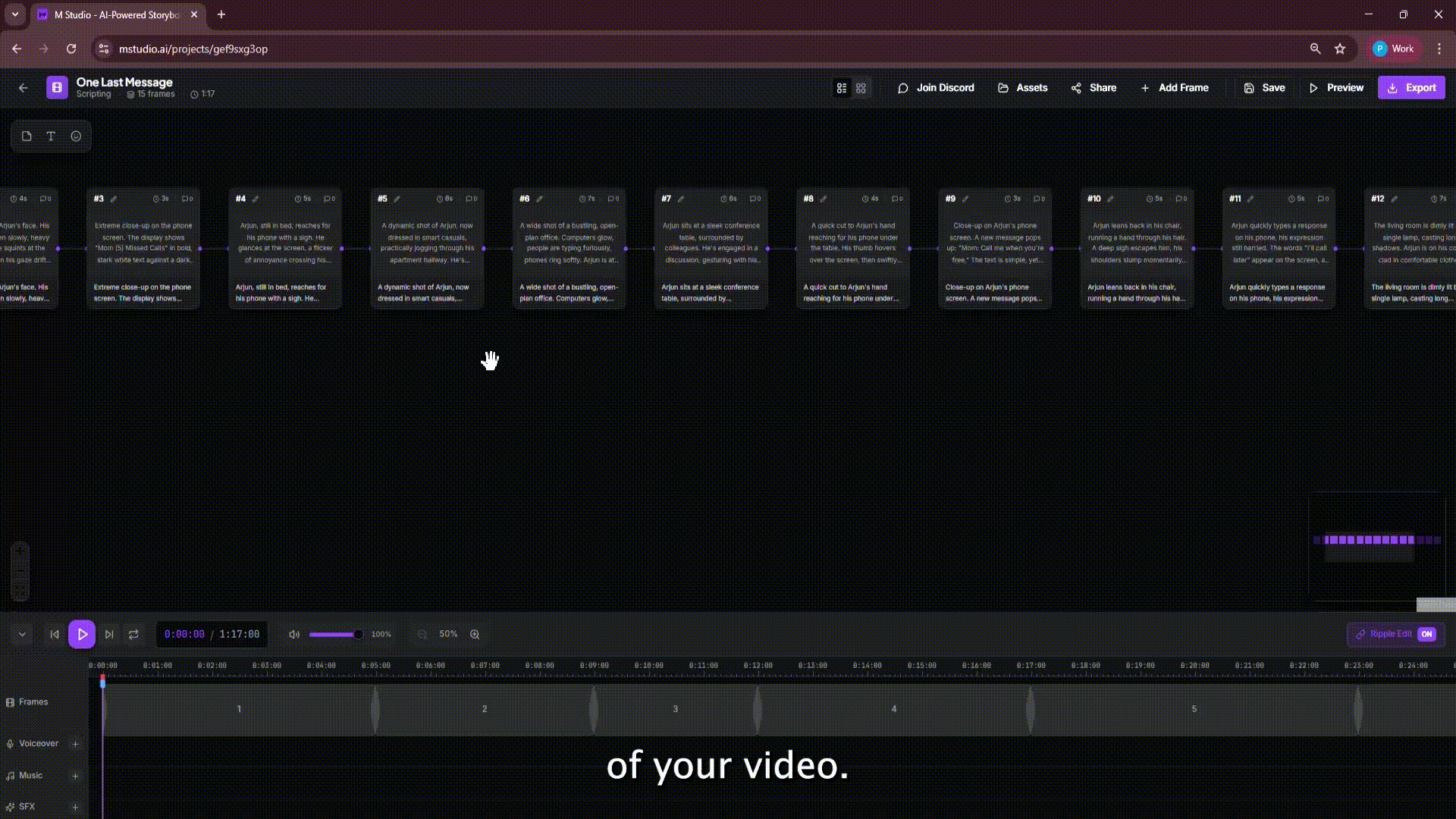
Task: Add a voiceover track with the plus icon
Action: point(75,744)
